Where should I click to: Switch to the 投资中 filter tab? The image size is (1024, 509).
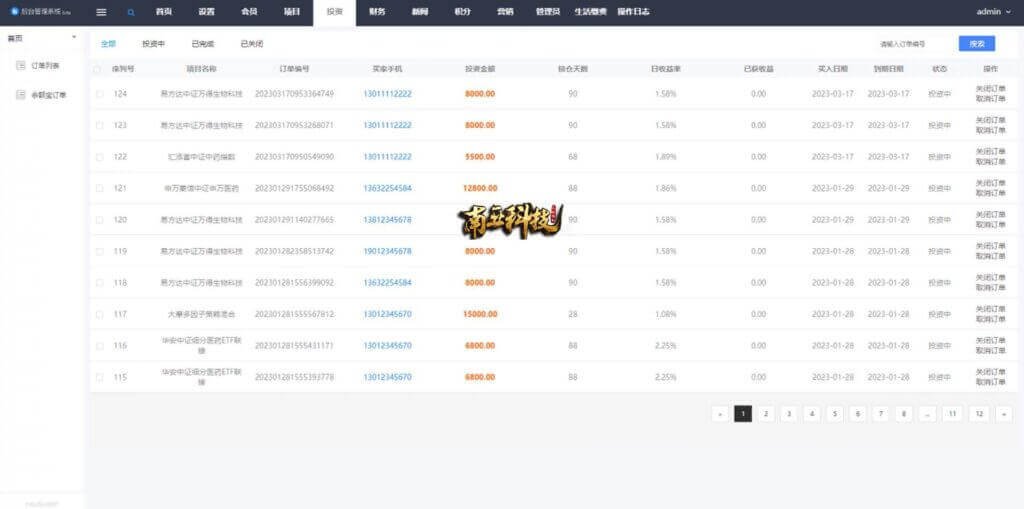(153, 44)
